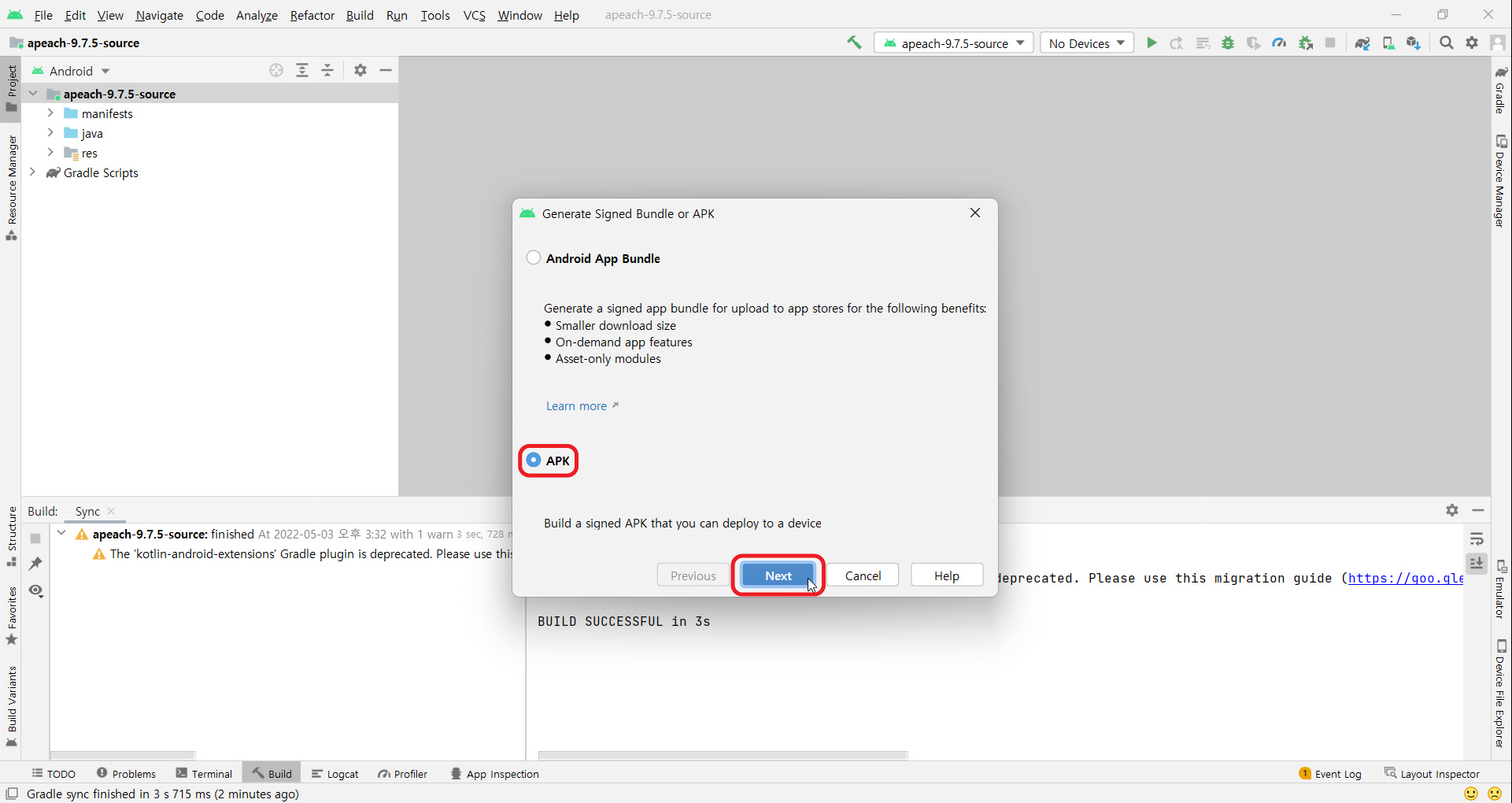Screen dimensions: 1512x803
Task: Open the Emulator side panel
Action: click(1501, 590)
